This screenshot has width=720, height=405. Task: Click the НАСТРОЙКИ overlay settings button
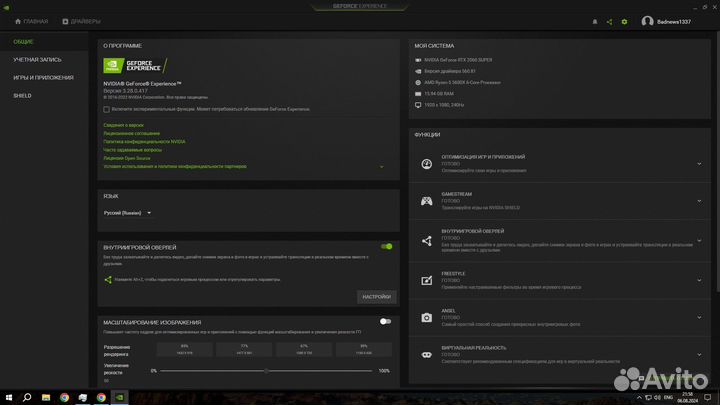[377, 297]
